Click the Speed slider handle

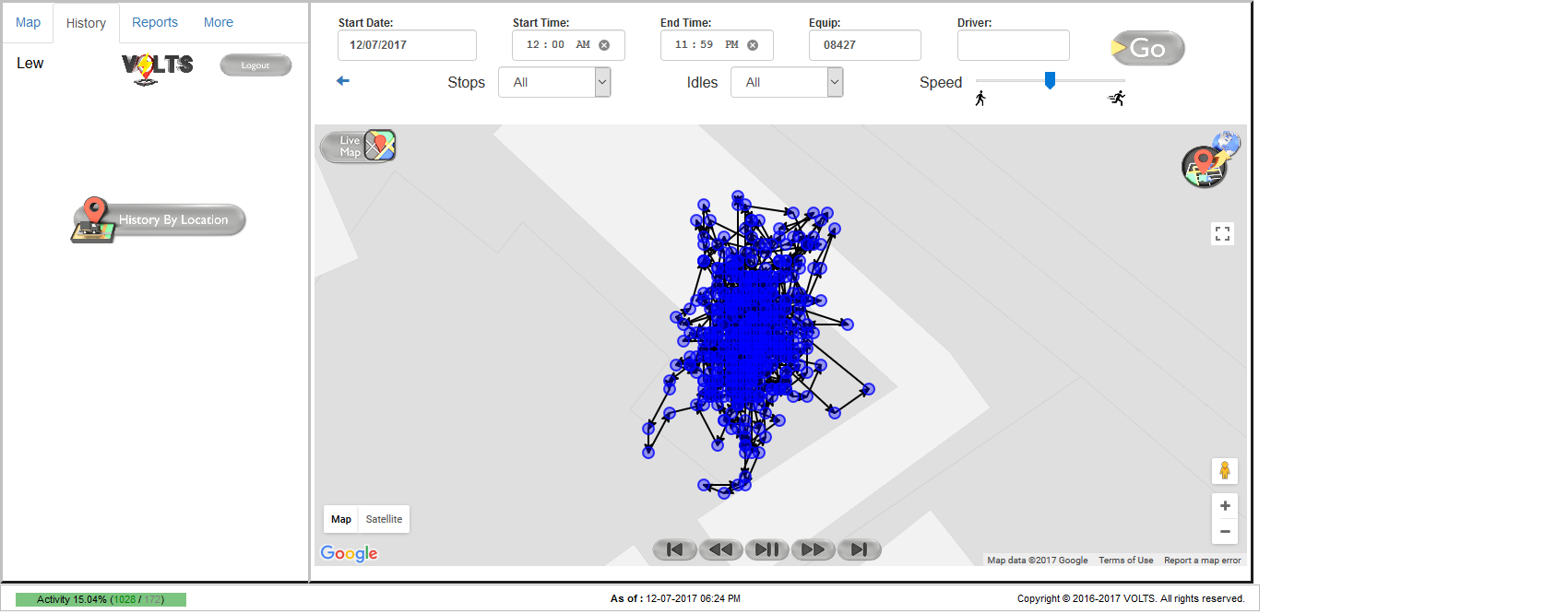pos(1050,81)
